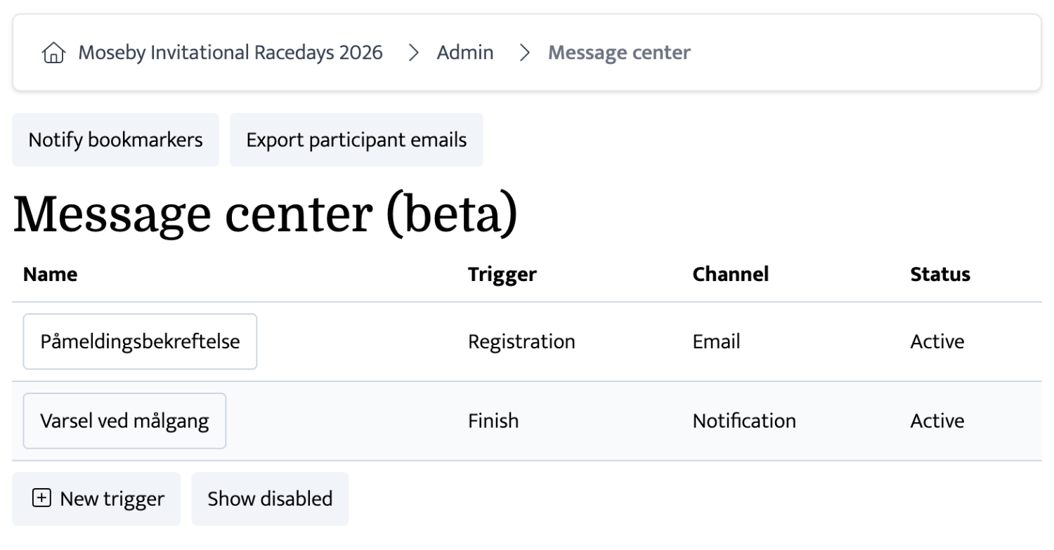Click the plus icon on New trigger
Screen dimensions: 1054x550
pos(41,498)
